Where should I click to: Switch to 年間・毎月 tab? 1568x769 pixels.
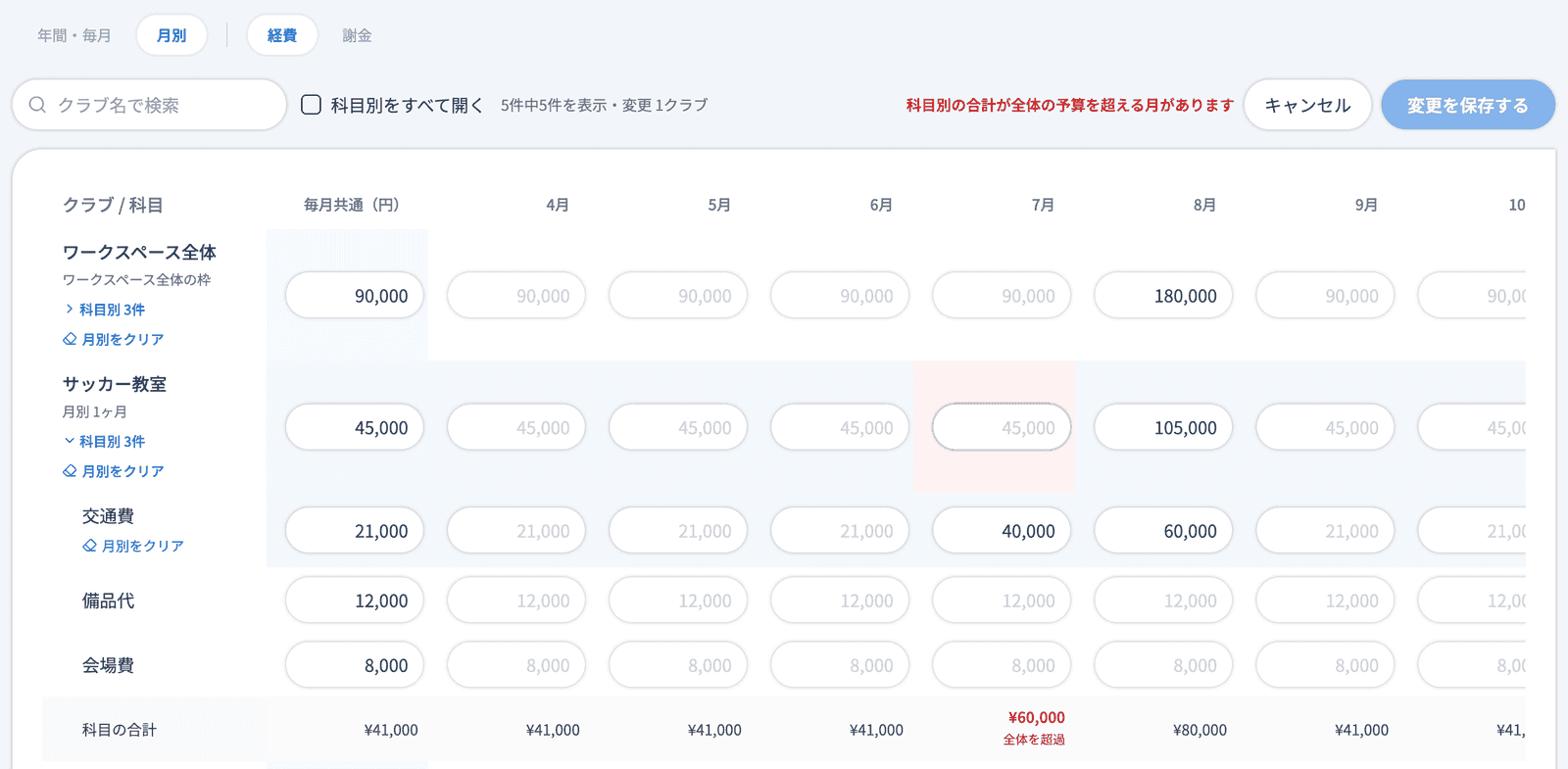tap(74, 35)
